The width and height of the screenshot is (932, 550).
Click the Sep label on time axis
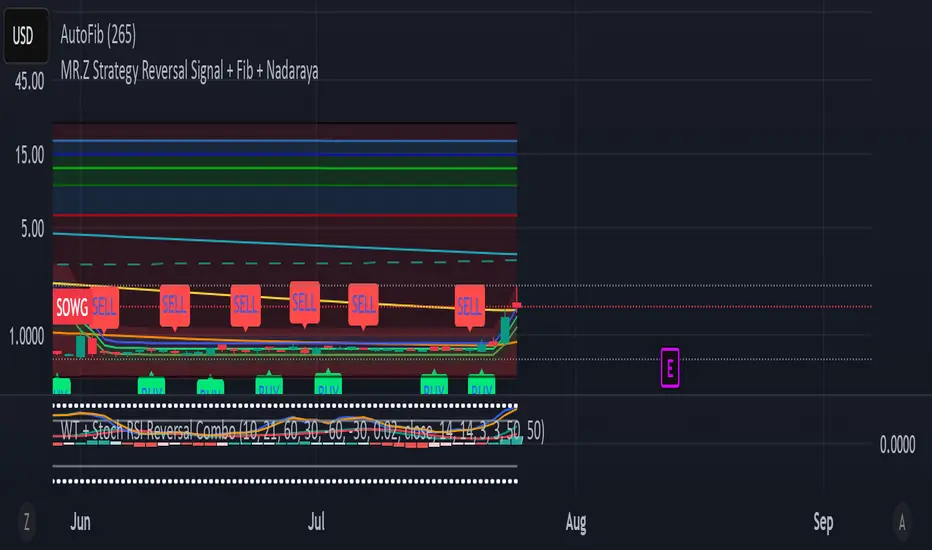[x=823, y=522]
